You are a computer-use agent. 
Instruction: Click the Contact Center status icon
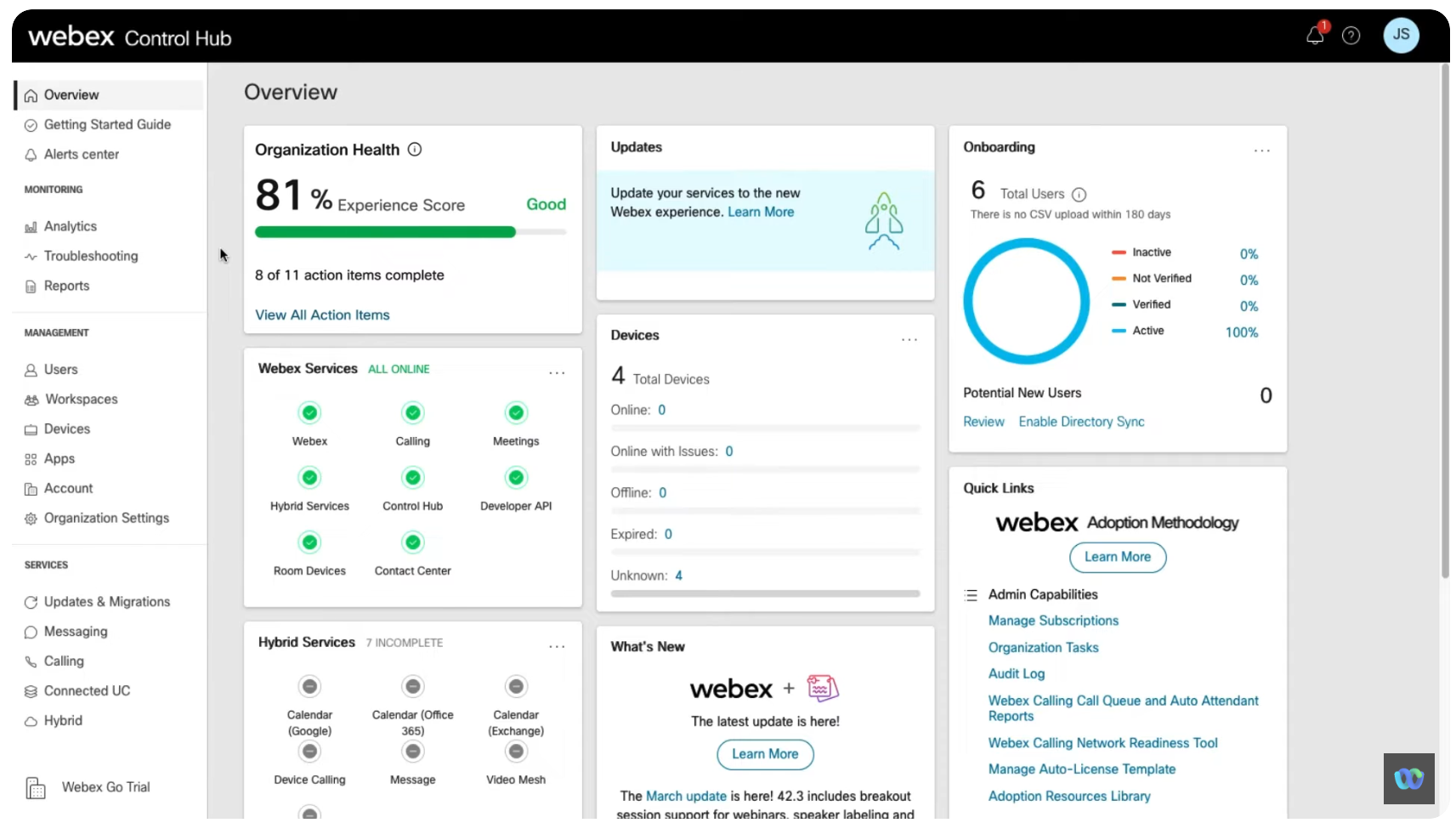412,542
